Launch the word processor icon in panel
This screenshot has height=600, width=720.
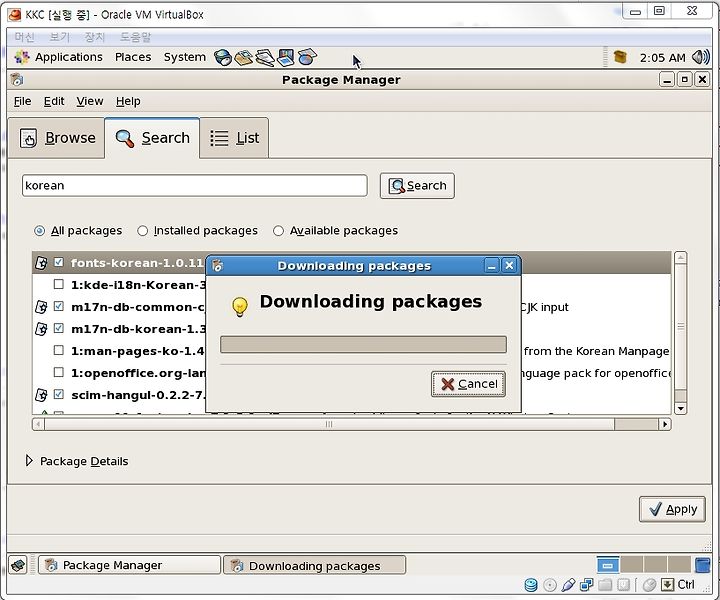tap(265, 57)
